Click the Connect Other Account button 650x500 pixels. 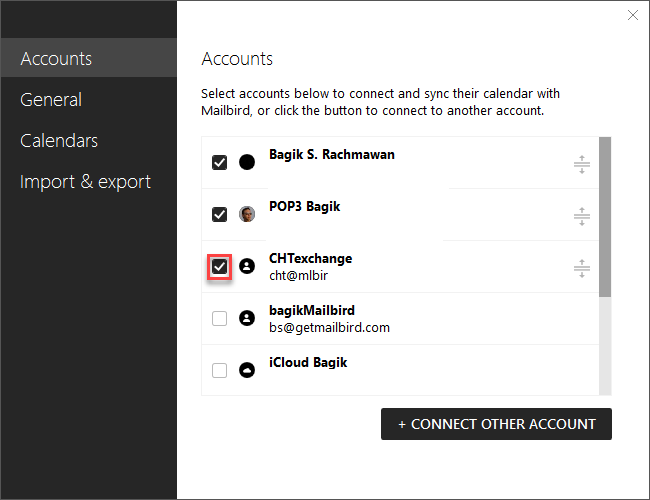[496, 424]
